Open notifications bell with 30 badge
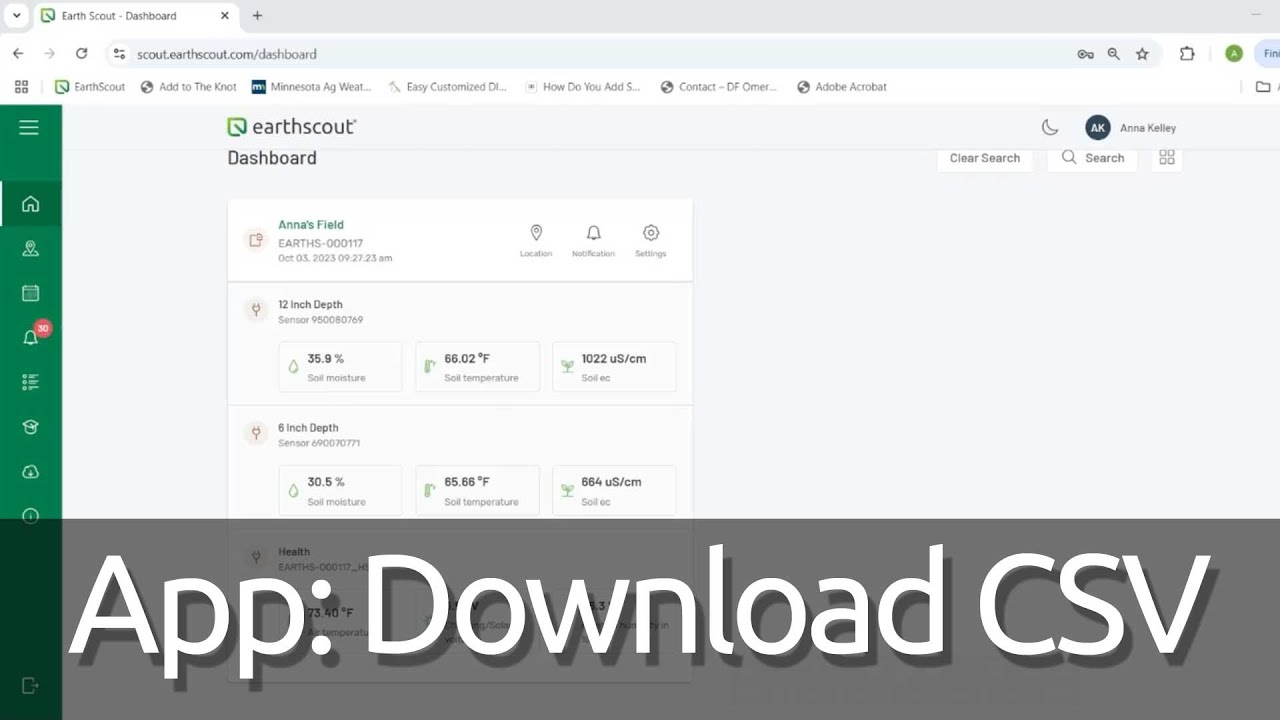This screenshot has height=720, width=1280. pyautogui.click(x=31, y=337)
